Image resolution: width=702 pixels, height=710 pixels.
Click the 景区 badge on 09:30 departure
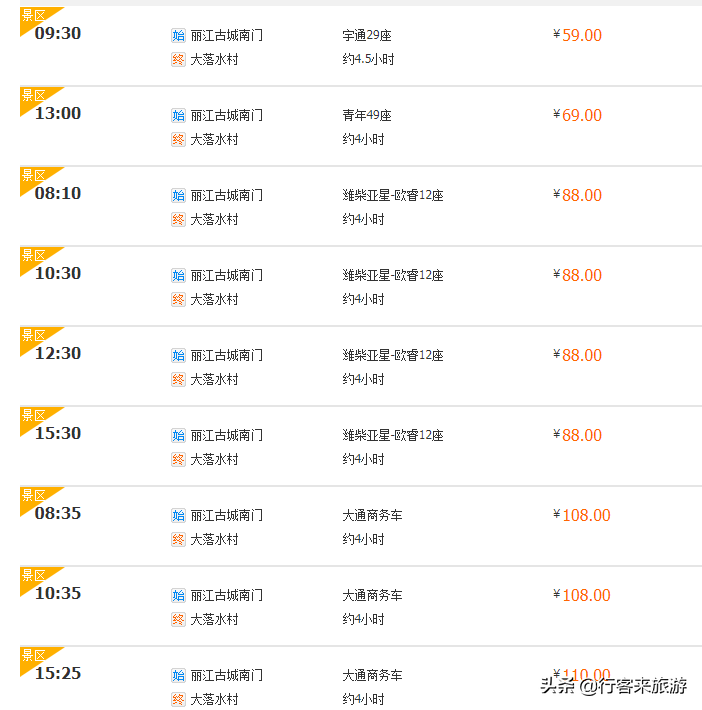coord(34,16)
